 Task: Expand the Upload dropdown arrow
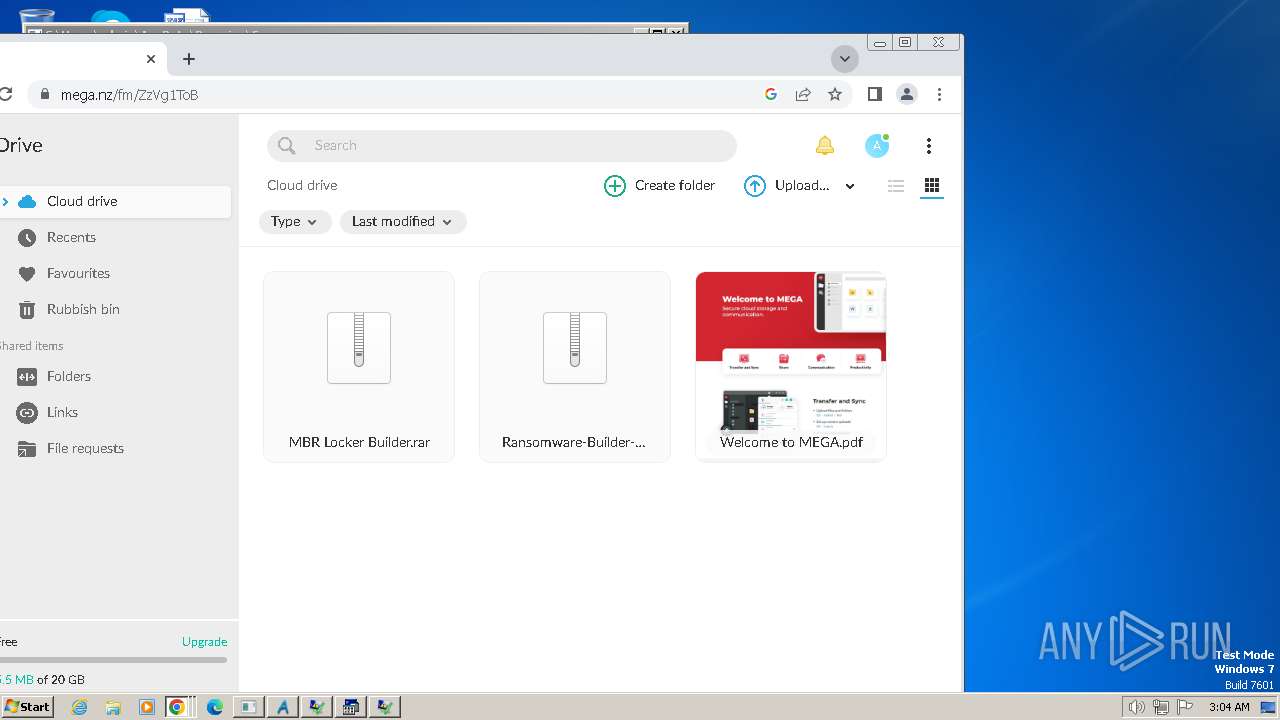pyautogui.click(x=850, y=186)
